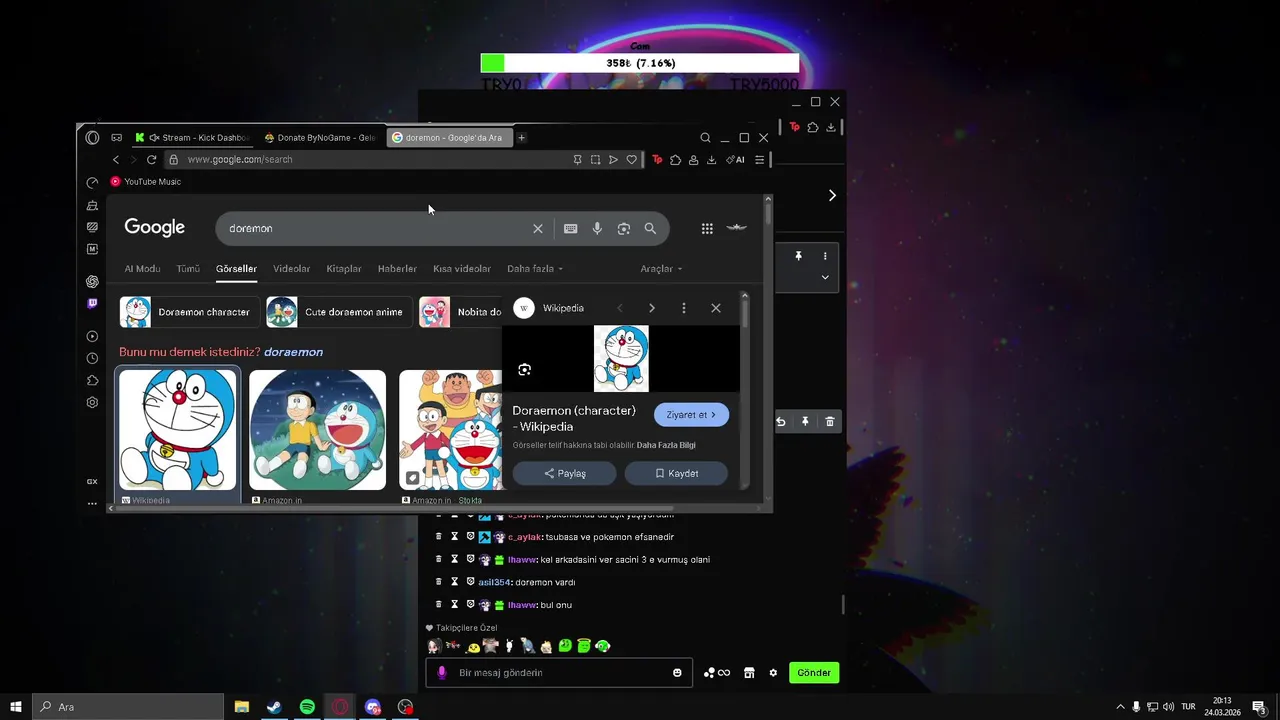Open Google on-screen keyboard icon
The width and height of the screenshot is (1280, 720).
(x=570, y=229)
